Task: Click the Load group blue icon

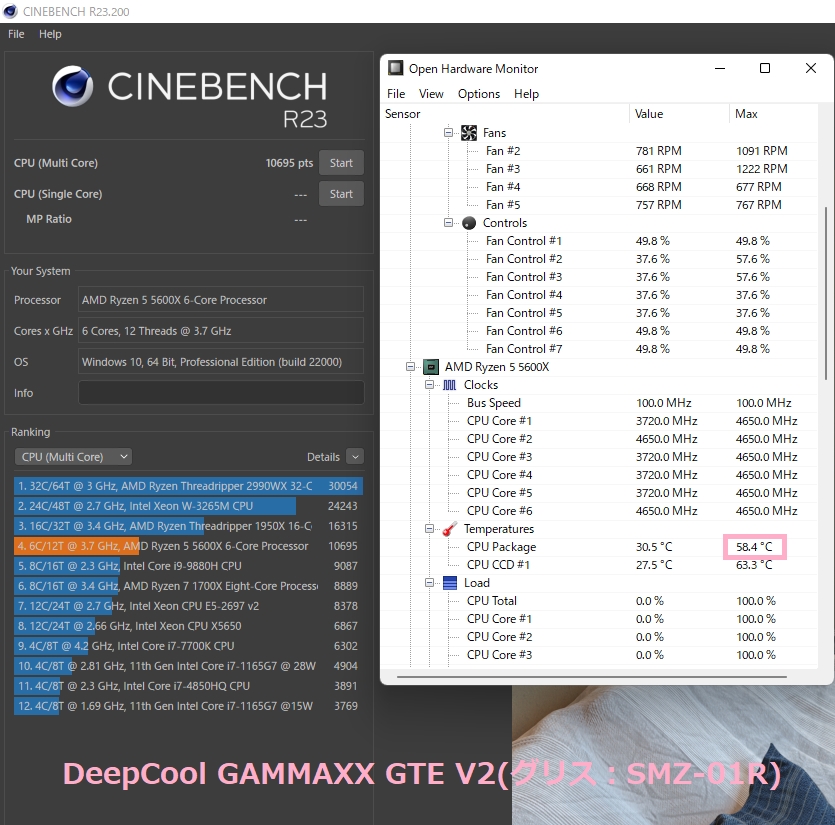Action: pos(450,583)
